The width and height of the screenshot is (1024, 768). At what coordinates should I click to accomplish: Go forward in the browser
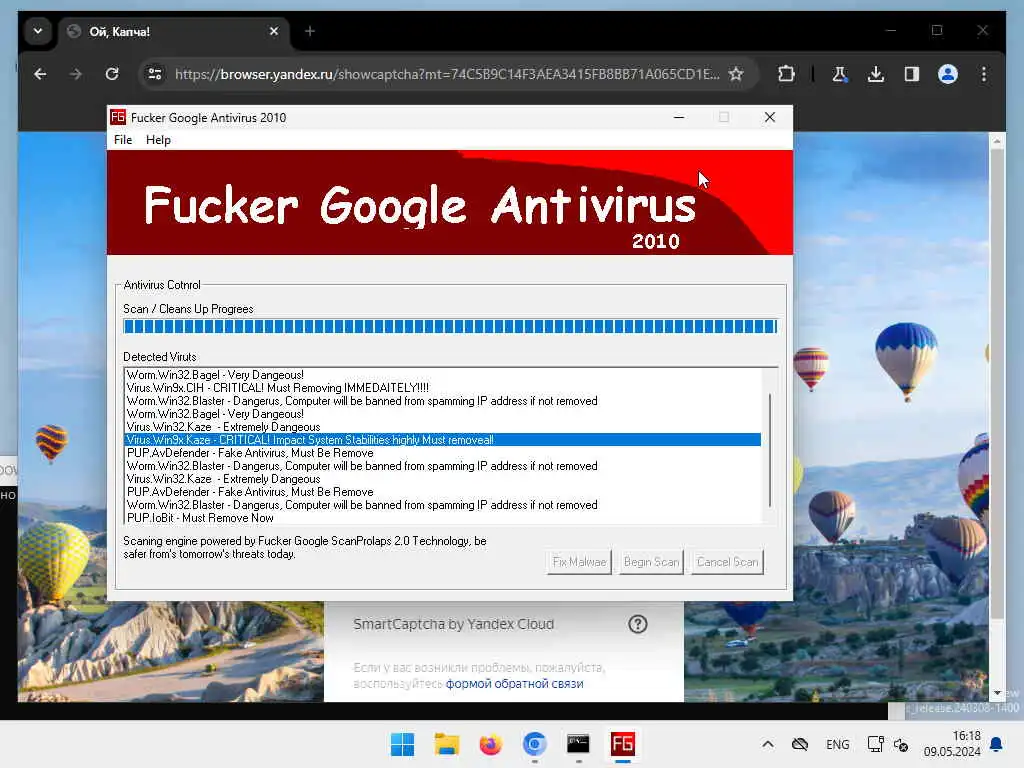(x=76, y=74)
